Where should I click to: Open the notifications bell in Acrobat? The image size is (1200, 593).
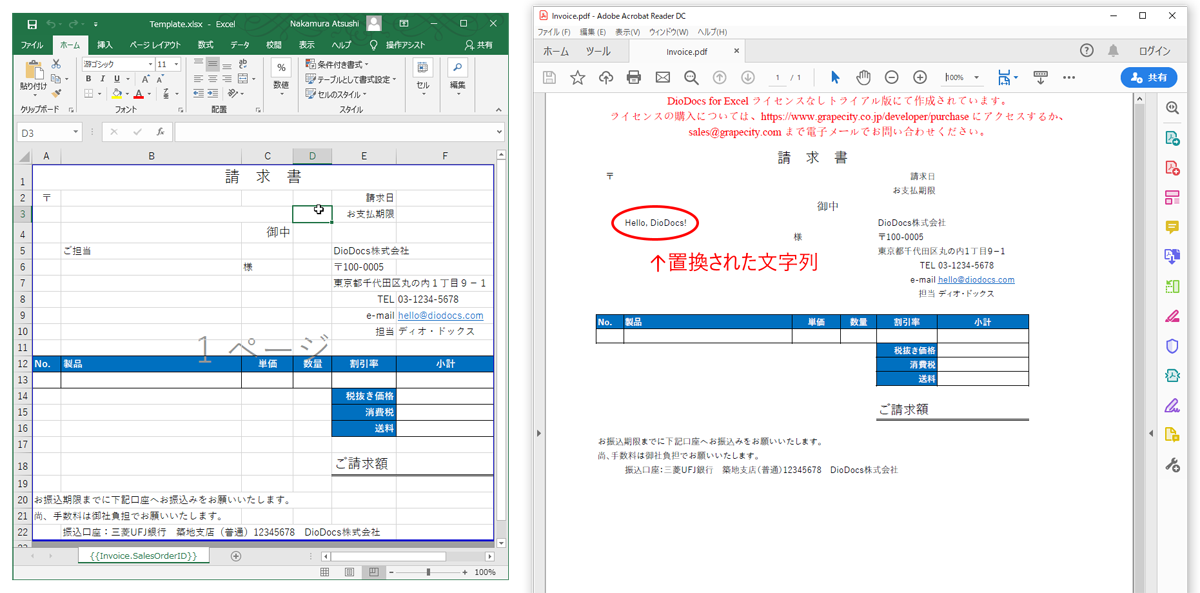[x=1113, y=51]
